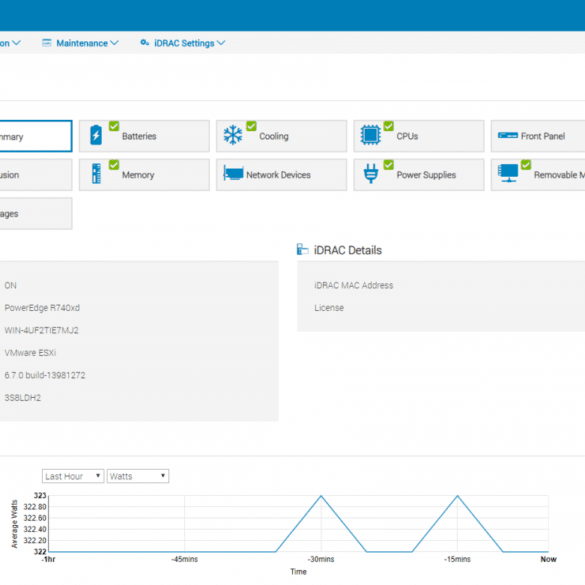Click the battery icon

96,135
